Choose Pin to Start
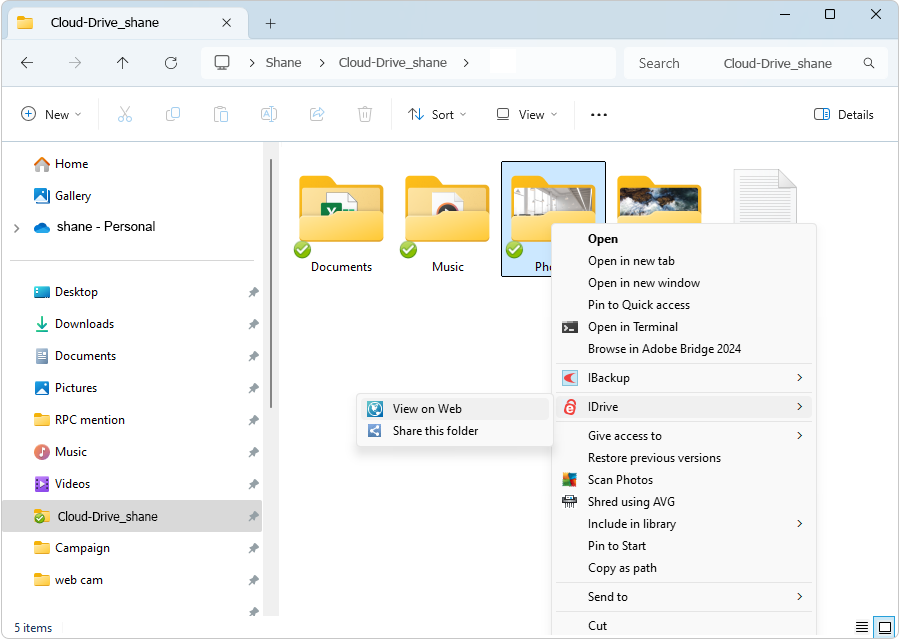 [616, 545]
